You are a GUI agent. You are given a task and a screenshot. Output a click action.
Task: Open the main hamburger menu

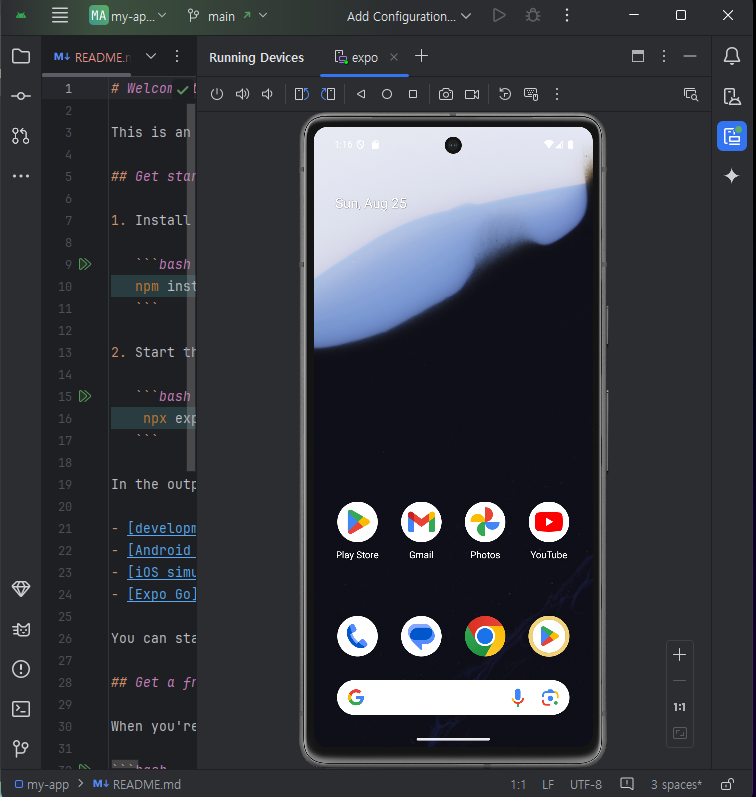tap(60, 15)
